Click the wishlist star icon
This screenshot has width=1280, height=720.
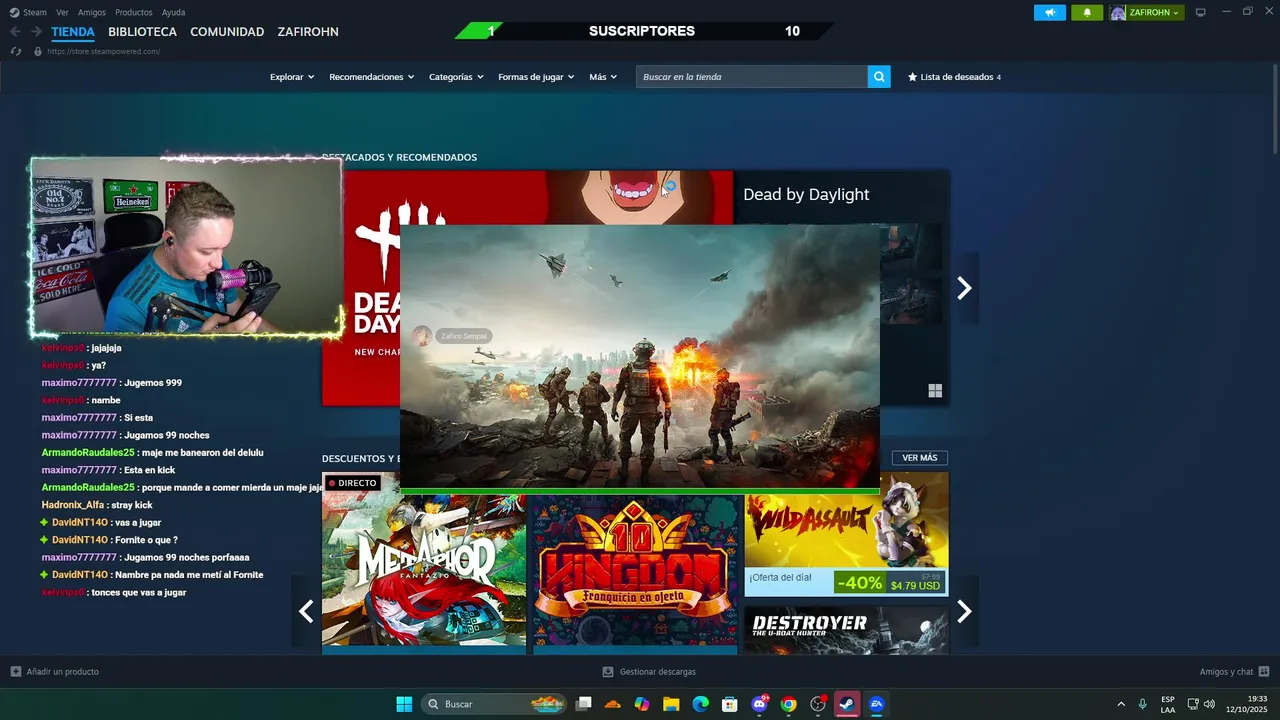tap(912, 77)
